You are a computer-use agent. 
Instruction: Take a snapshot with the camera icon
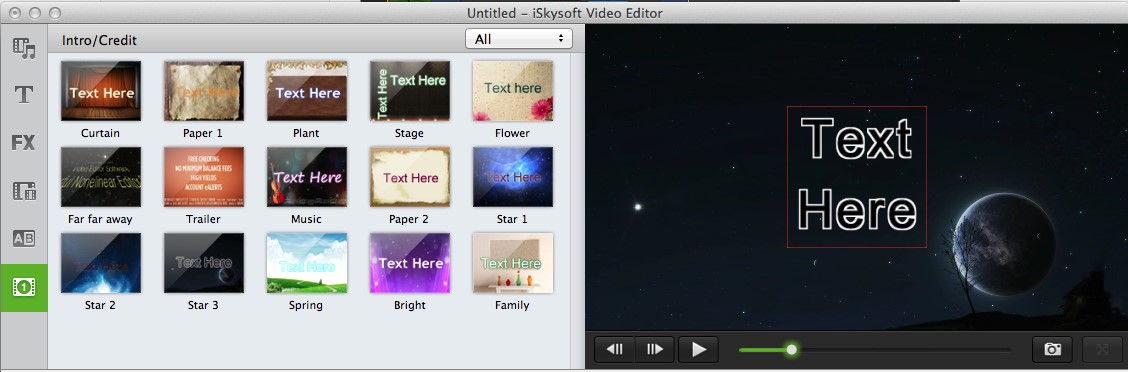(1052, 350)
